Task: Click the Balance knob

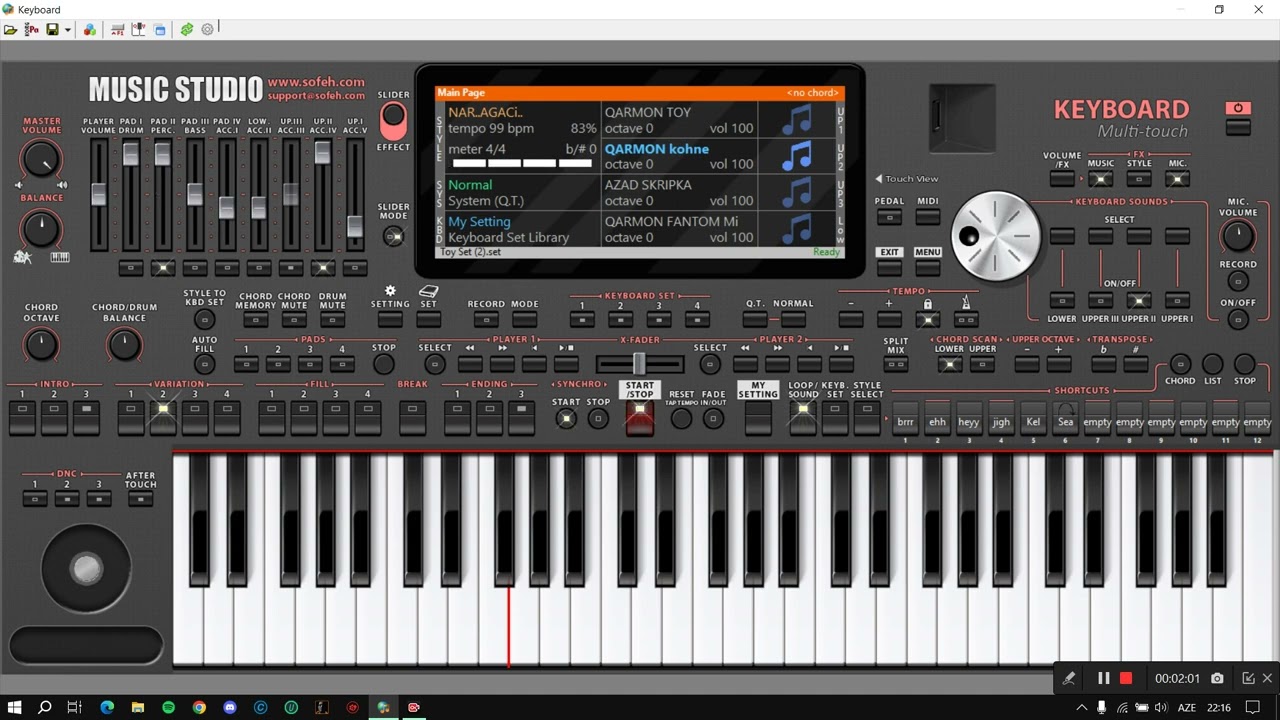Action: pos(41,229)
